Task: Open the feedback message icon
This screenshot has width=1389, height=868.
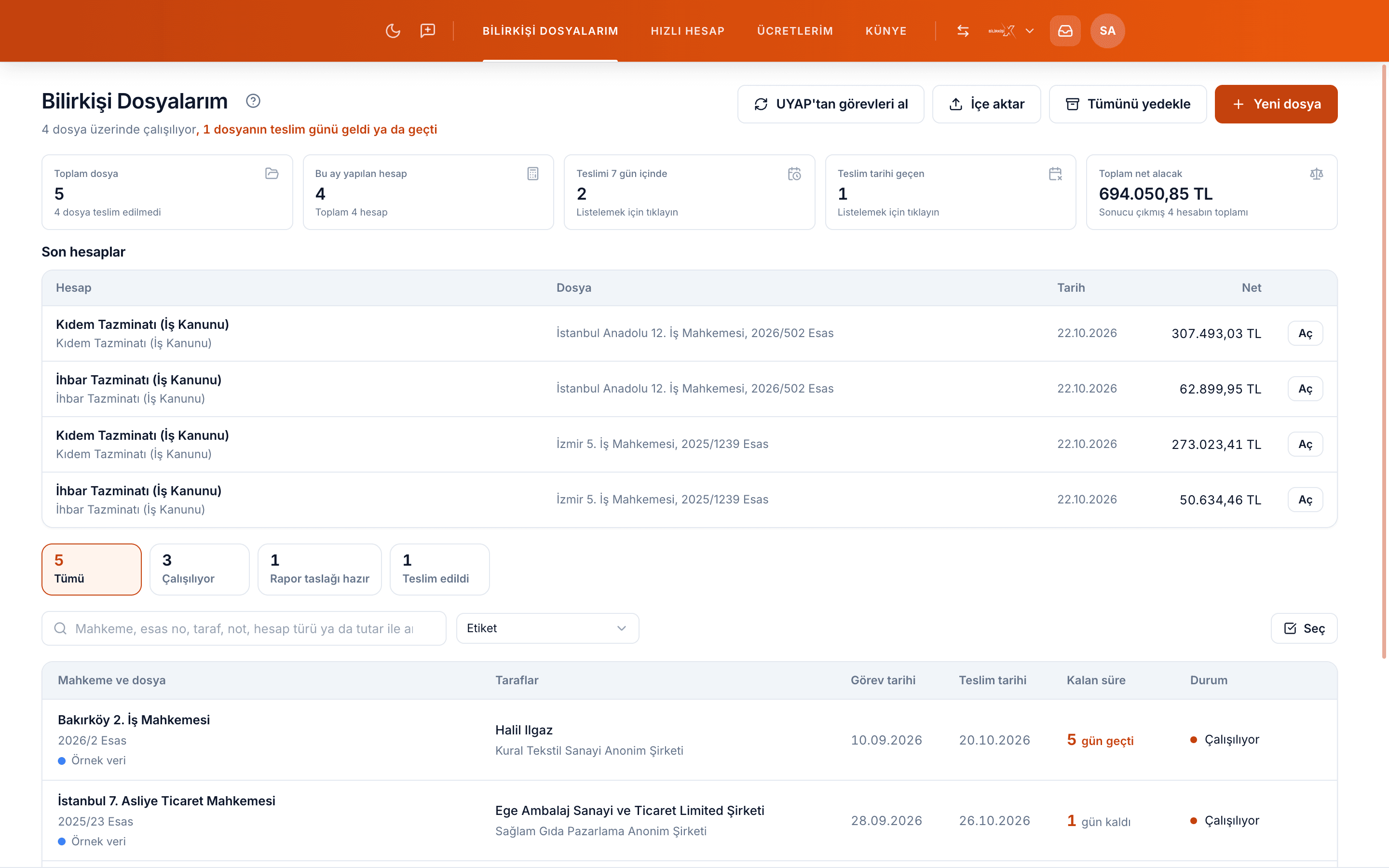Action: (x=428, y=31)
